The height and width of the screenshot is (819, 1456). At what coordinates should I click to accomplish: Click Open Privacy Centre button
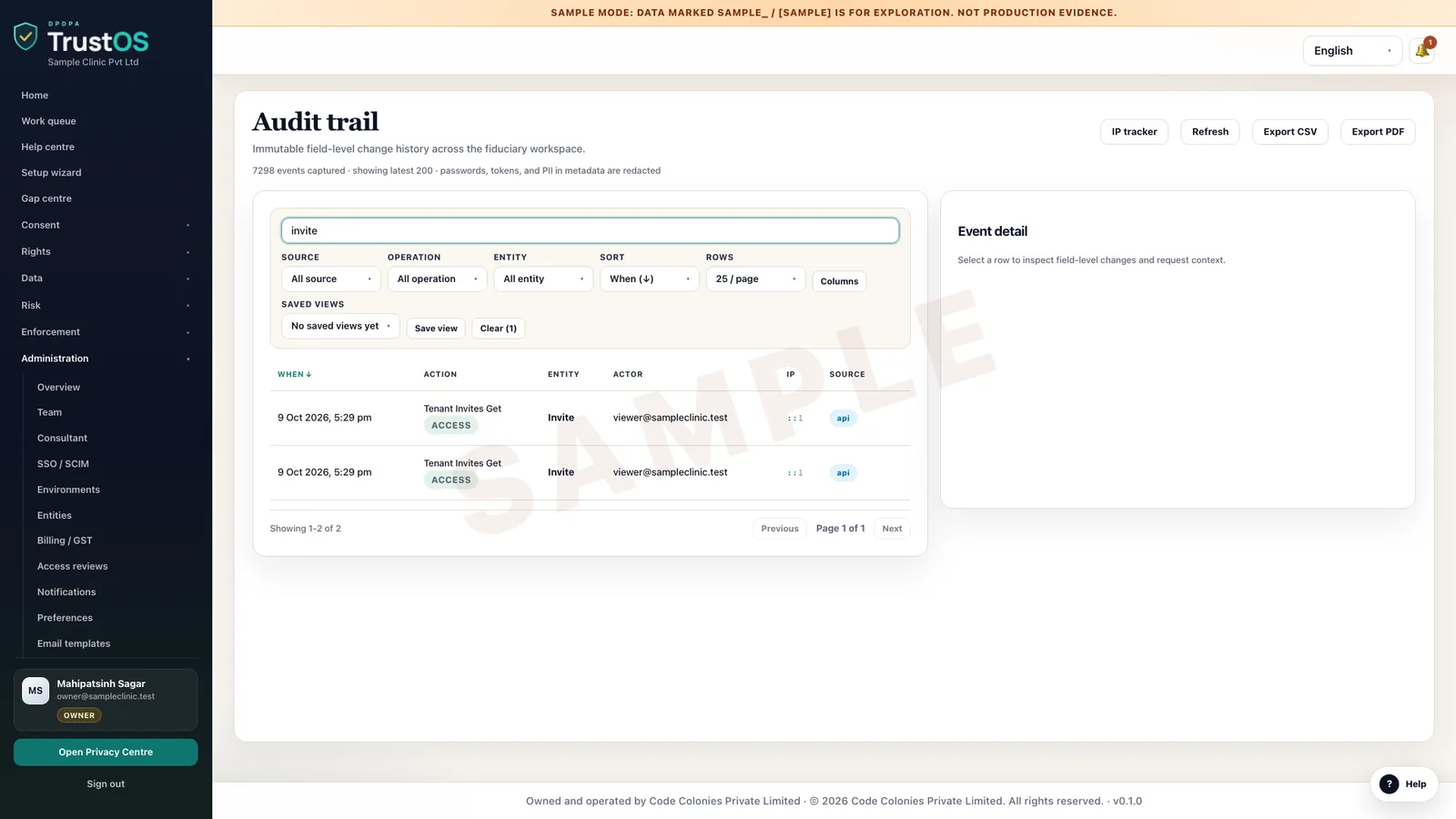106,753
